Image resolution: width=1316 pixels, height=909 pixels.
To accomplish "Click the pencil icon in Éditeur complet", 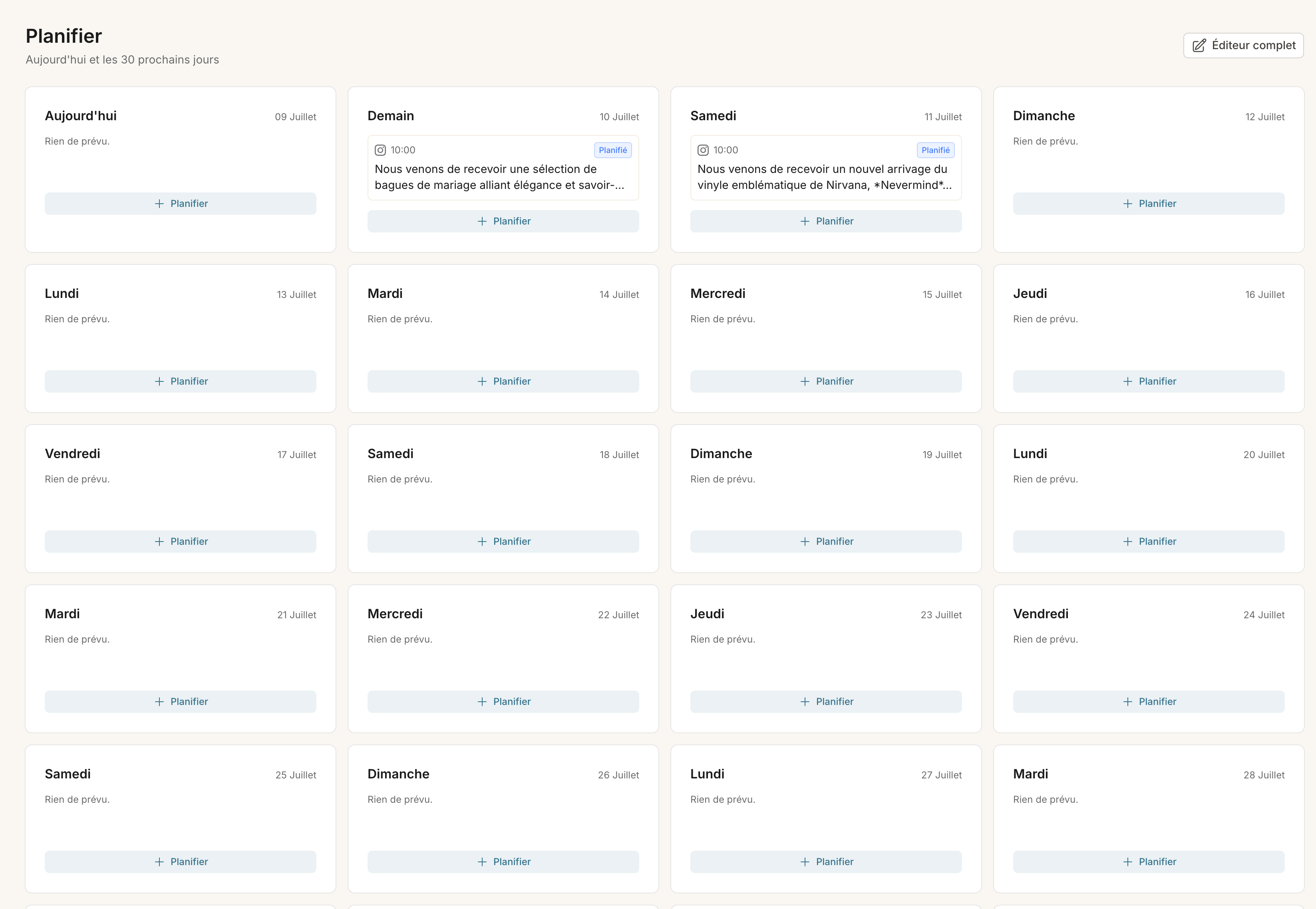I will coord(1199,46).
